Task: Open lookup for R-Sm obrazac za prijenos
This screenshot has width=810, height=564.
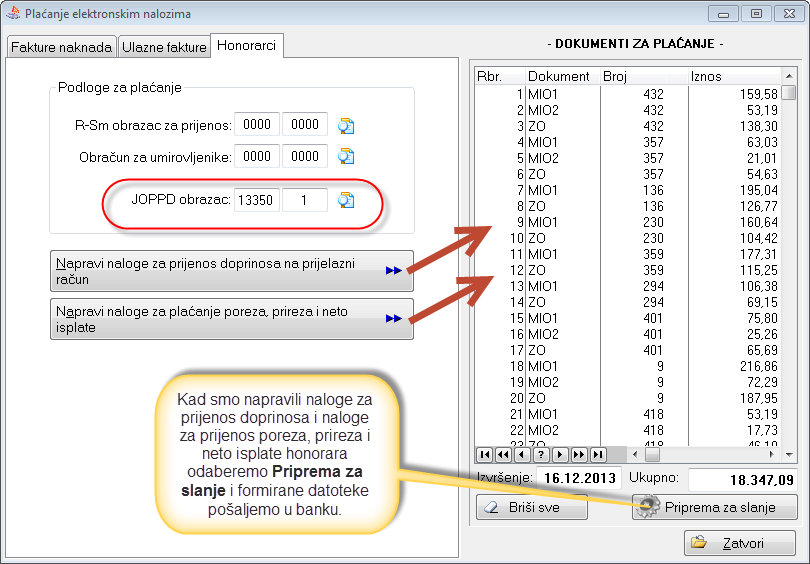Action: point(346,125)
